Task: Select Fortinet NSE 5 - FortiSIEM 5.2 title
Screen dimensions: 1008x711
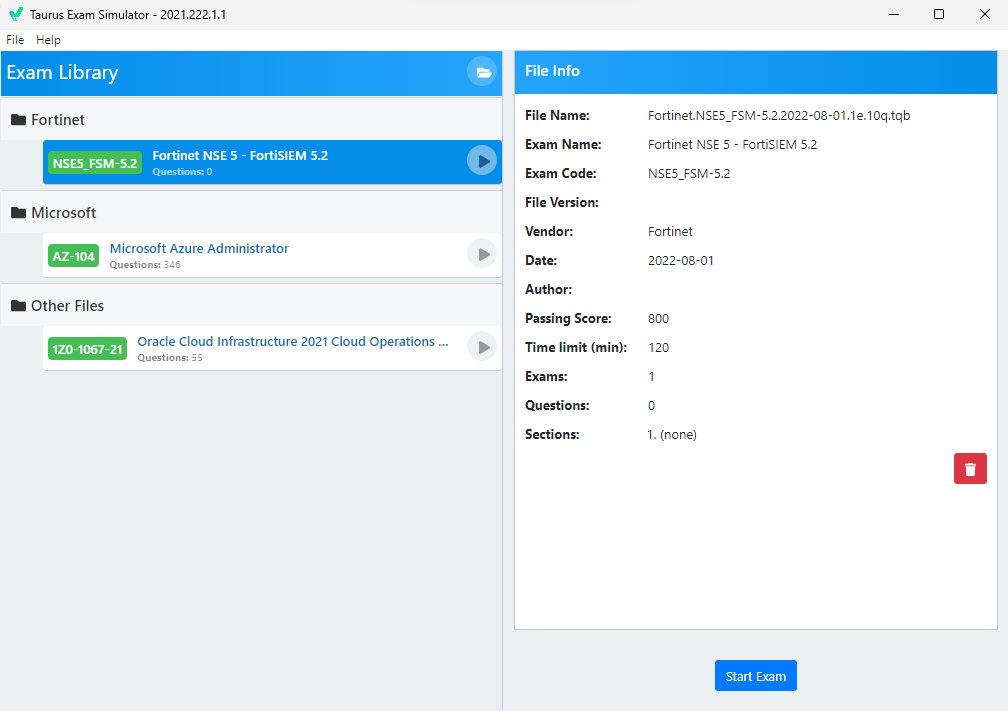Action: [240, 156]
